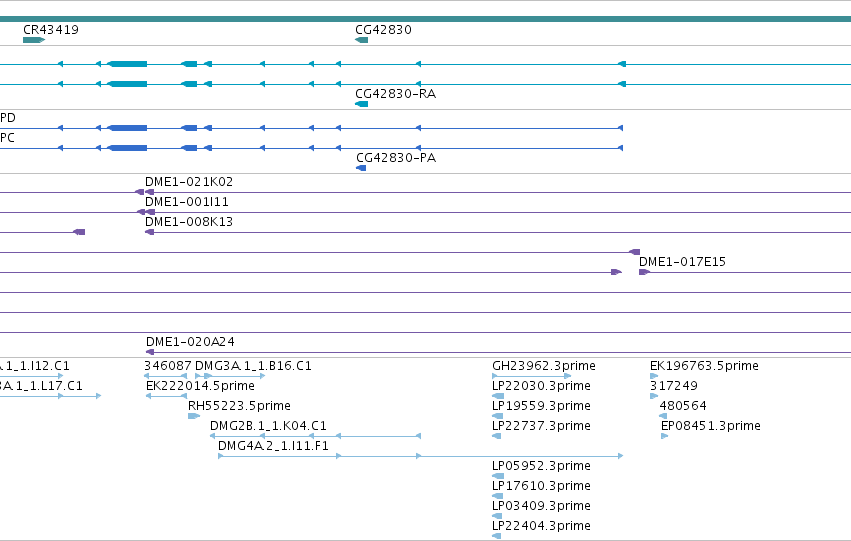Click EST 317249 label
This screenshot has height=541, width=851.
(x=674, y=386)
